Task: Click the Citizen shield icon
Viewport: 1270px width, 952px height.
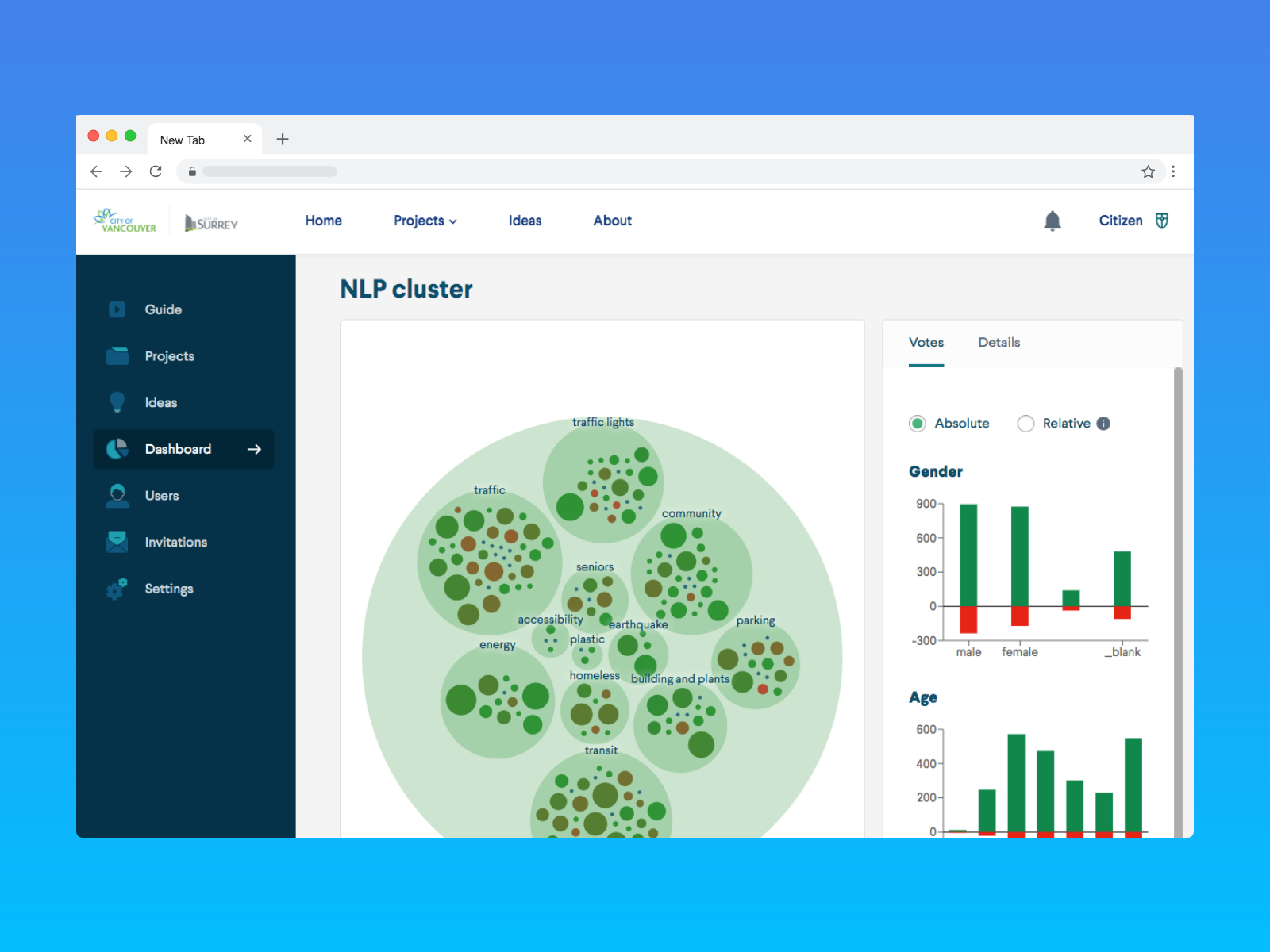Action: click(x=1161, y=221)
